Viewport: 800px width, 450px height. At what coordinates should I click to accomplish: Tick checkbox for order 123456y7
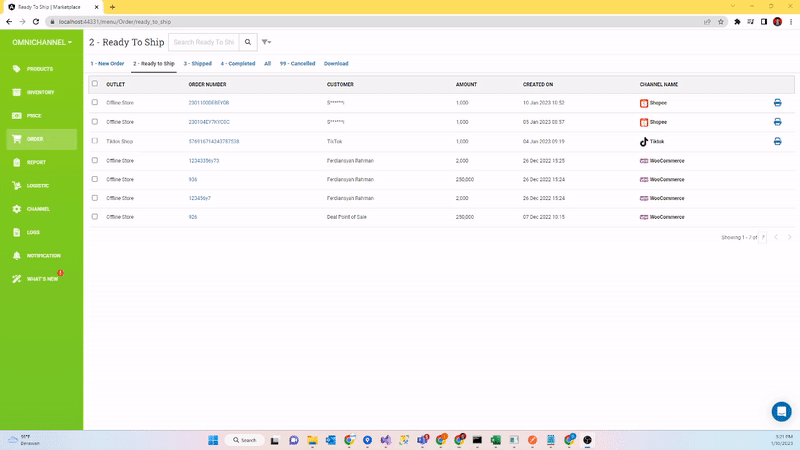pyautogui.click(x=94, y=198)
